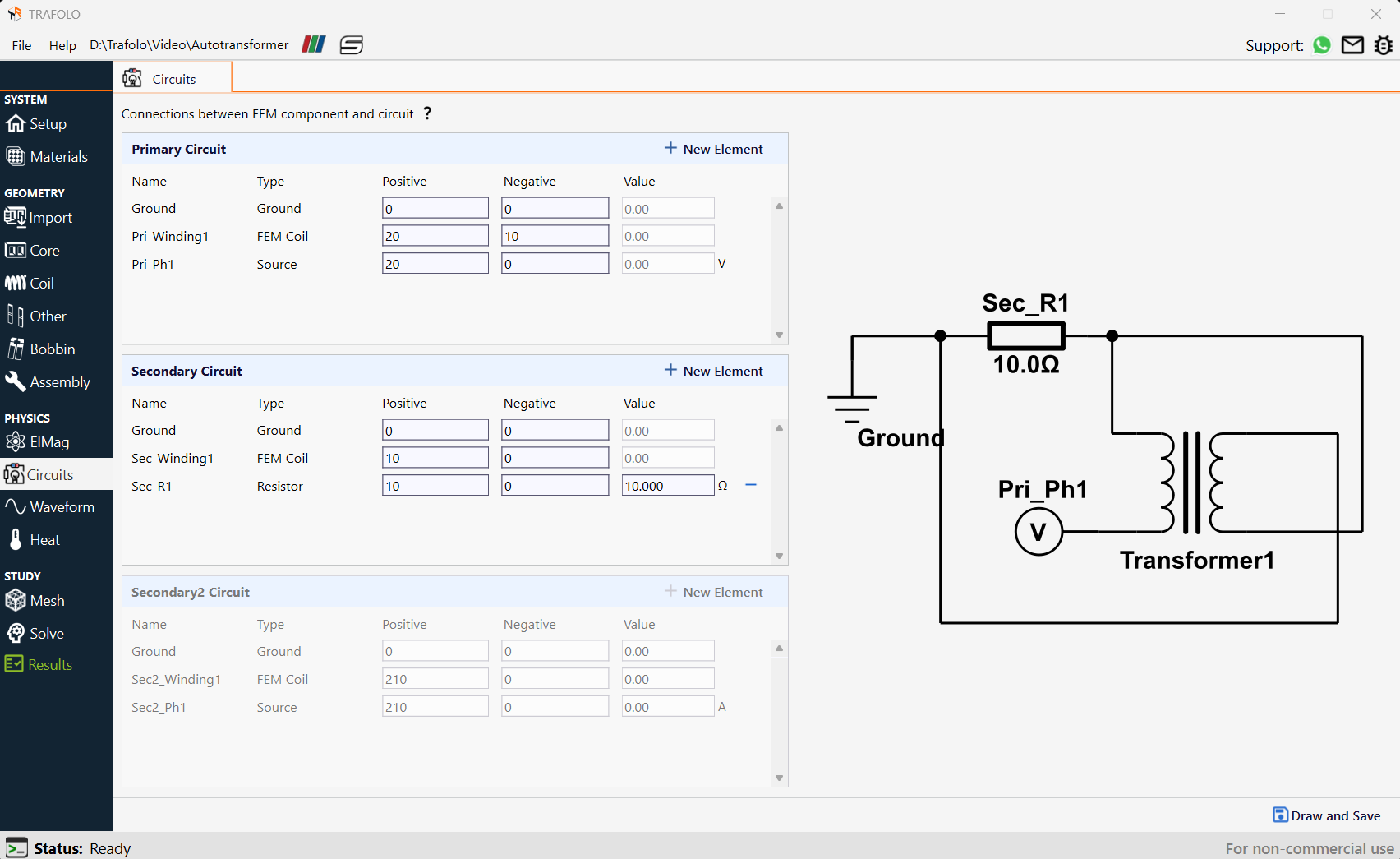Viewport: 1400px width, 859px height.
Task: Open the File menu
Action: [22, 45]
